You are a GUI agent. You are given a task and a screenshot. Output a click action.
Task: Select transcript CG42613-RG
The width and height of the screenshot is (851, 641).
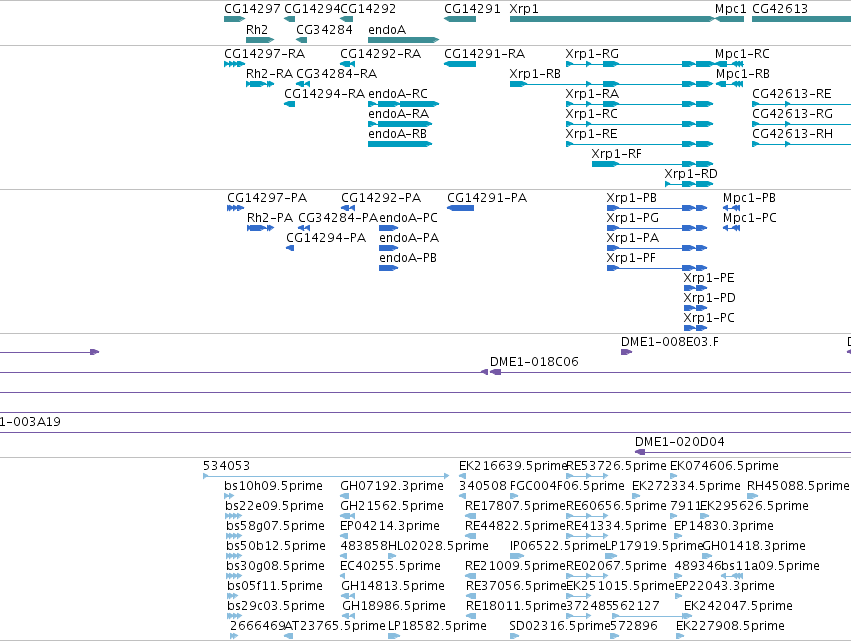pyautogui.click(x=792, y=114)
